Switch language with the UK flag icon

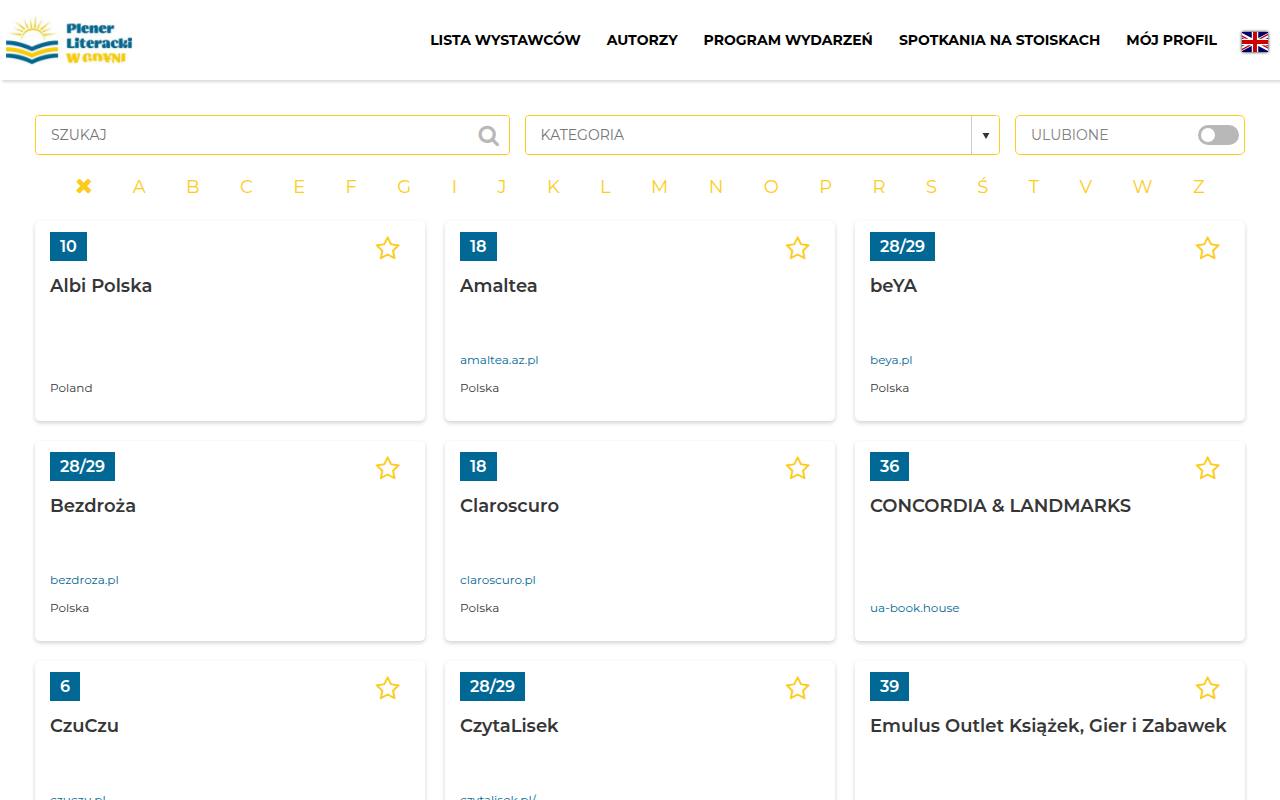[1255, 41]
